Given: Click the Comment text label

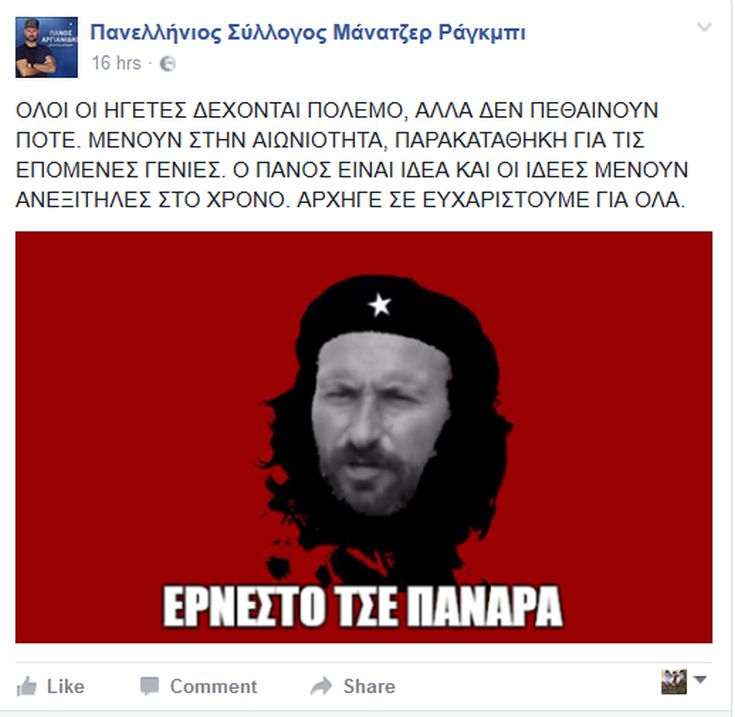Looking at the screenshot, I should 213,687.
